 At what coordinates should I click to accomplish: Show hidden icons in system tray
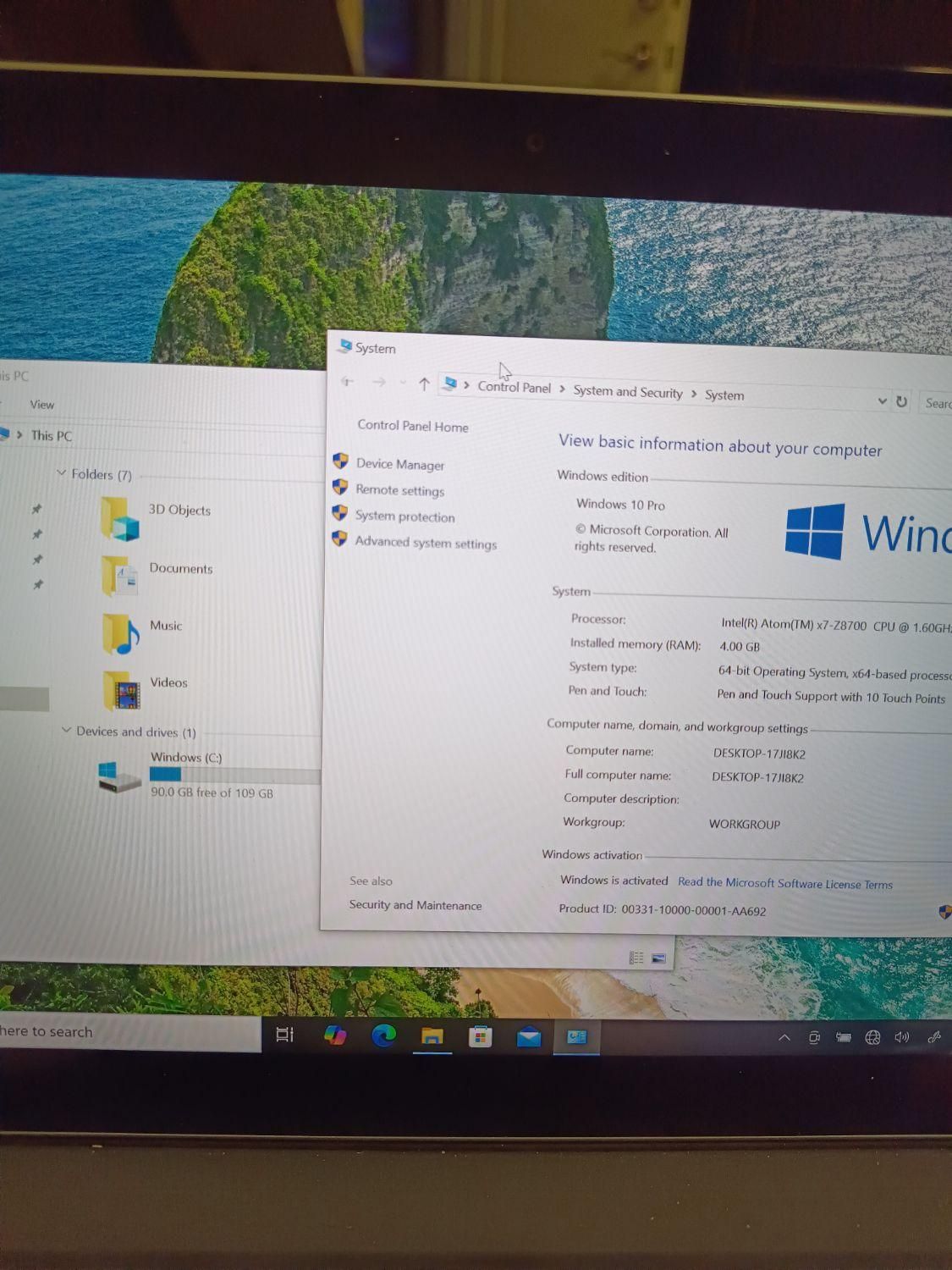click(x=784, y=1037)
